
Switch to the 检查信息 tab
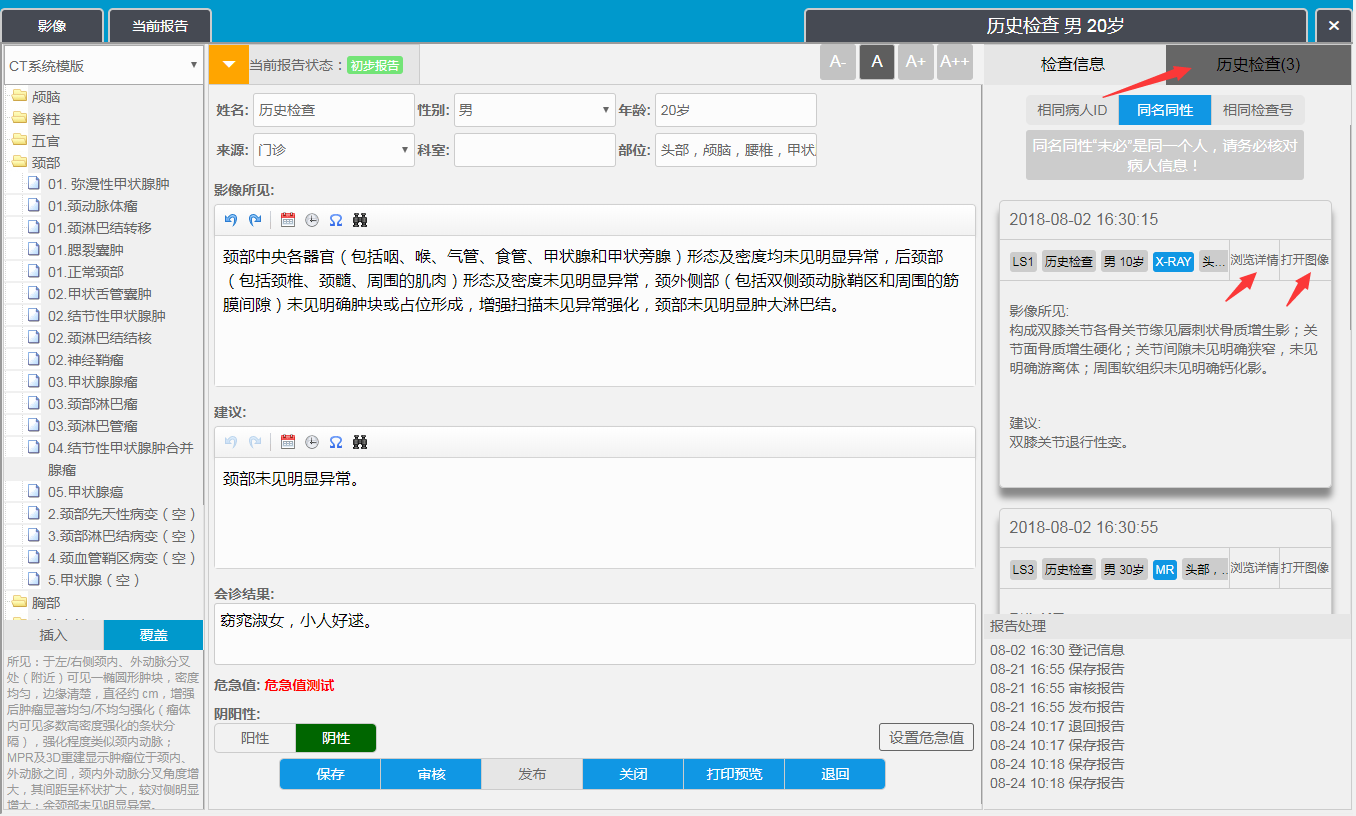click(x=1073, y=64)
